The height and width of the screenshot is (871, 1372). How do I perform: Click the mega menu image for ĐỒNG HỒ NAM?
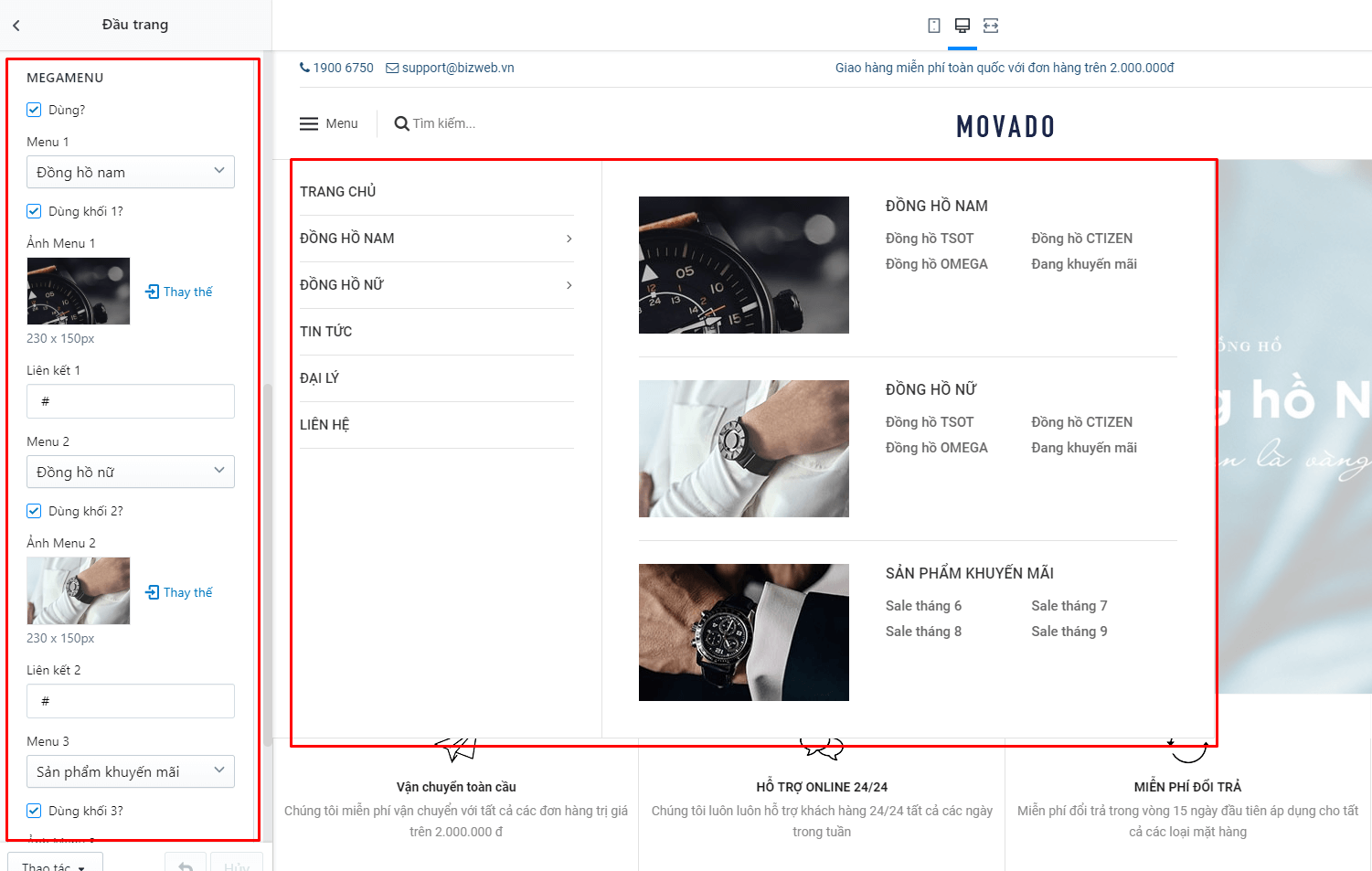(744, 265)
